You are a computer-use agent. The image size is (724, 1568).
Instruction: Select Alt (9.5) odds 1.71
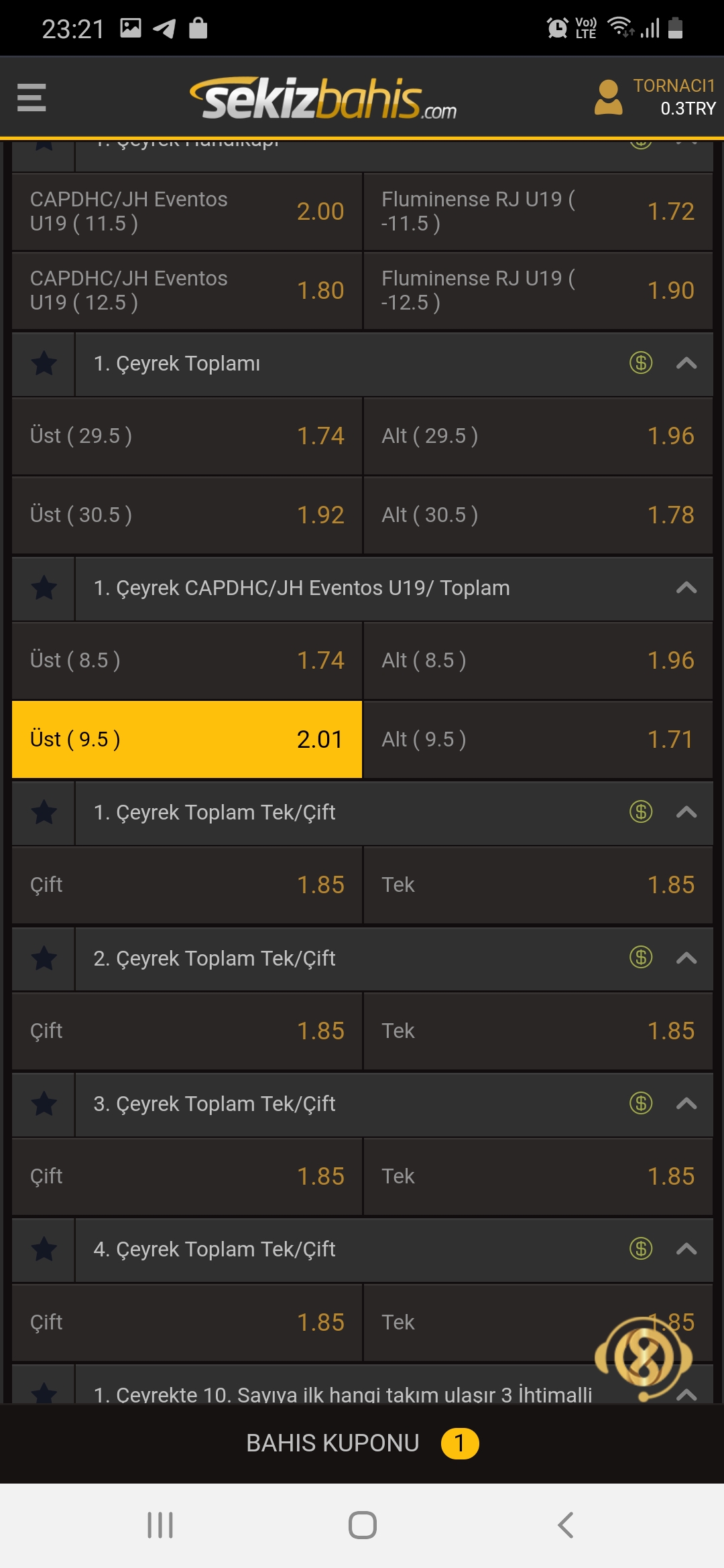coord(538,739)
